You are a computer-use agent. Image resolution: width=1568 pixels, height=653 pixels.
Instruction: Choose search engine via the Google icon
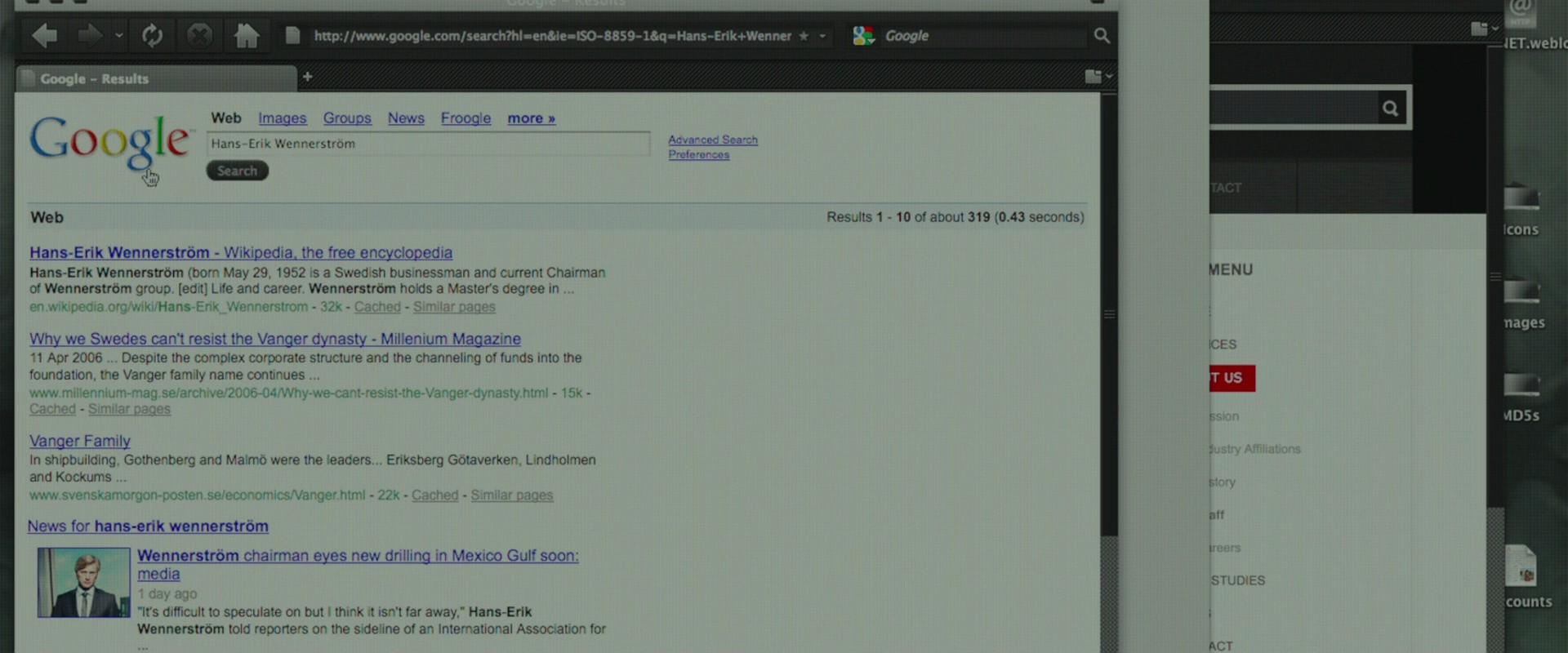tap(863, 36)
